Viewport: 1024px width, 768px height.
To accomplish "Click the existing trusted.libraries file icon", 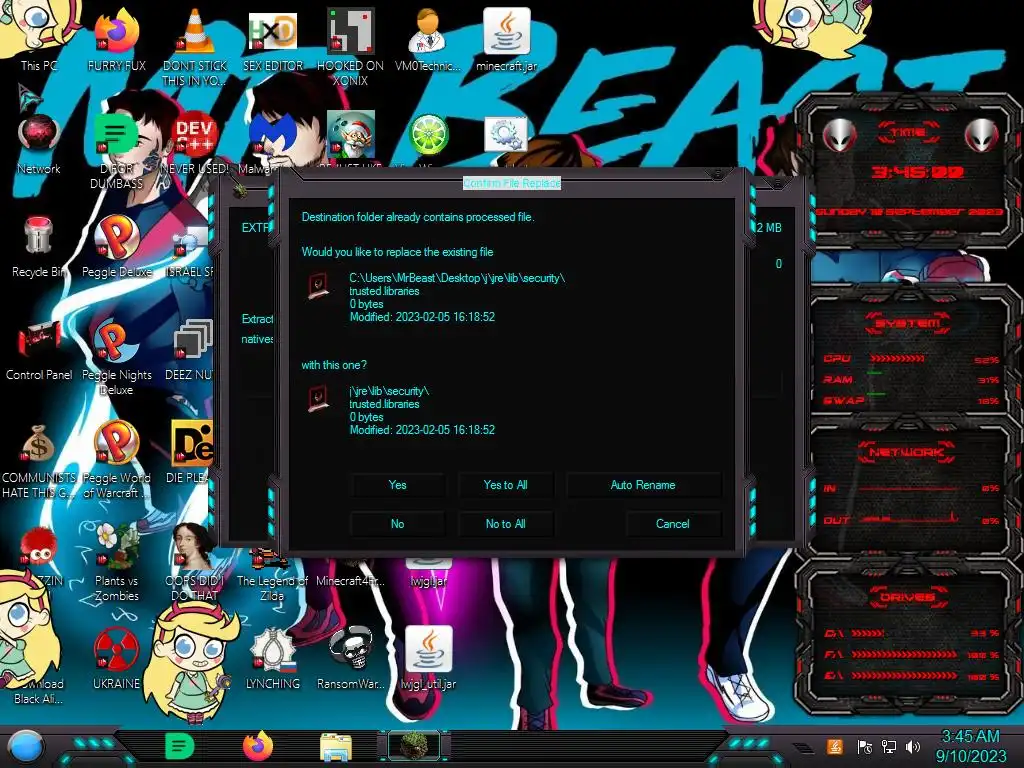I will [318, 285].
